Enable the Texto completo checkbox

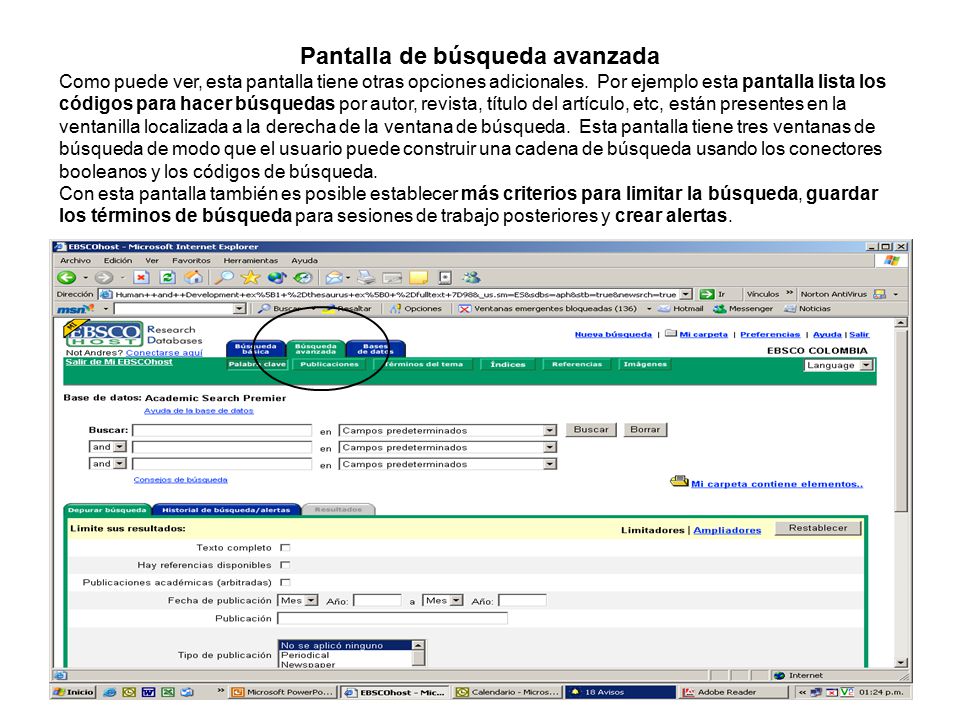click(x=285, y=547)
